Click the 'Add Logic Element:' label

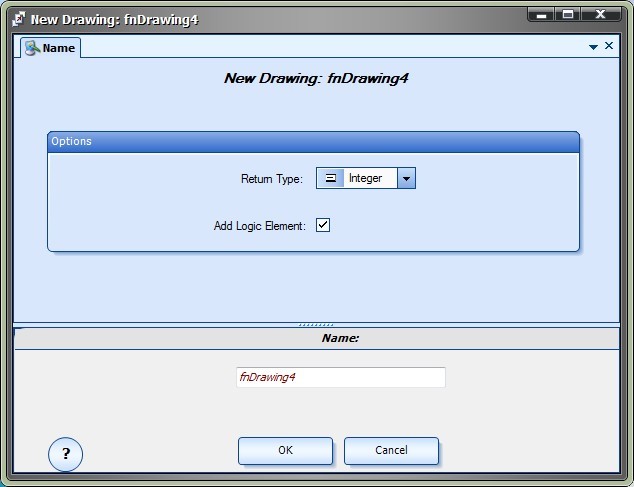[x=259, y=226]
